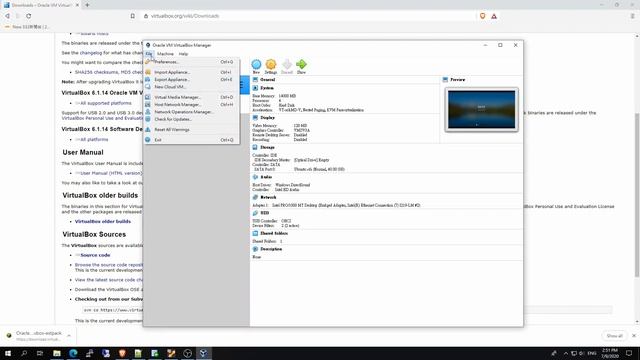Open the Shared folders section heading
The image size is (640, 360).
(274, 233)
